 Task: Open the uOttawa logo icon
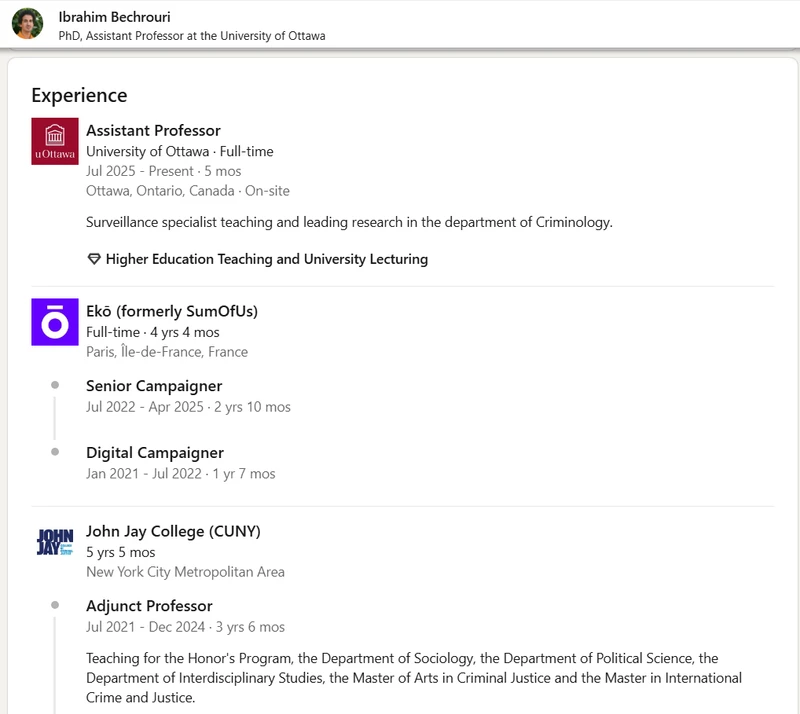[55, 141]
